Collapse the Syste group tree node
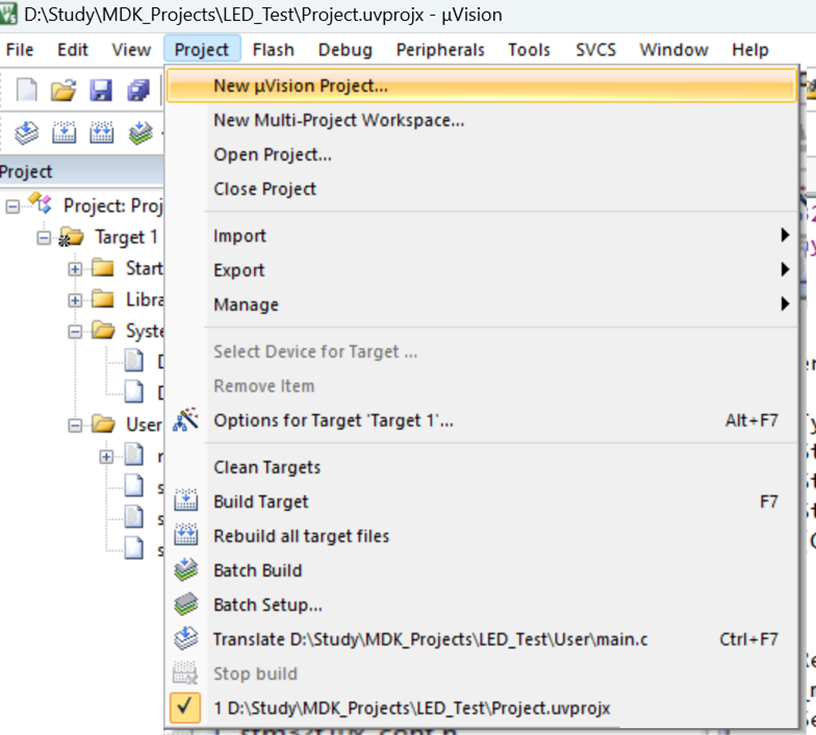This screenshot has height=735, width=816. [75, 332]
